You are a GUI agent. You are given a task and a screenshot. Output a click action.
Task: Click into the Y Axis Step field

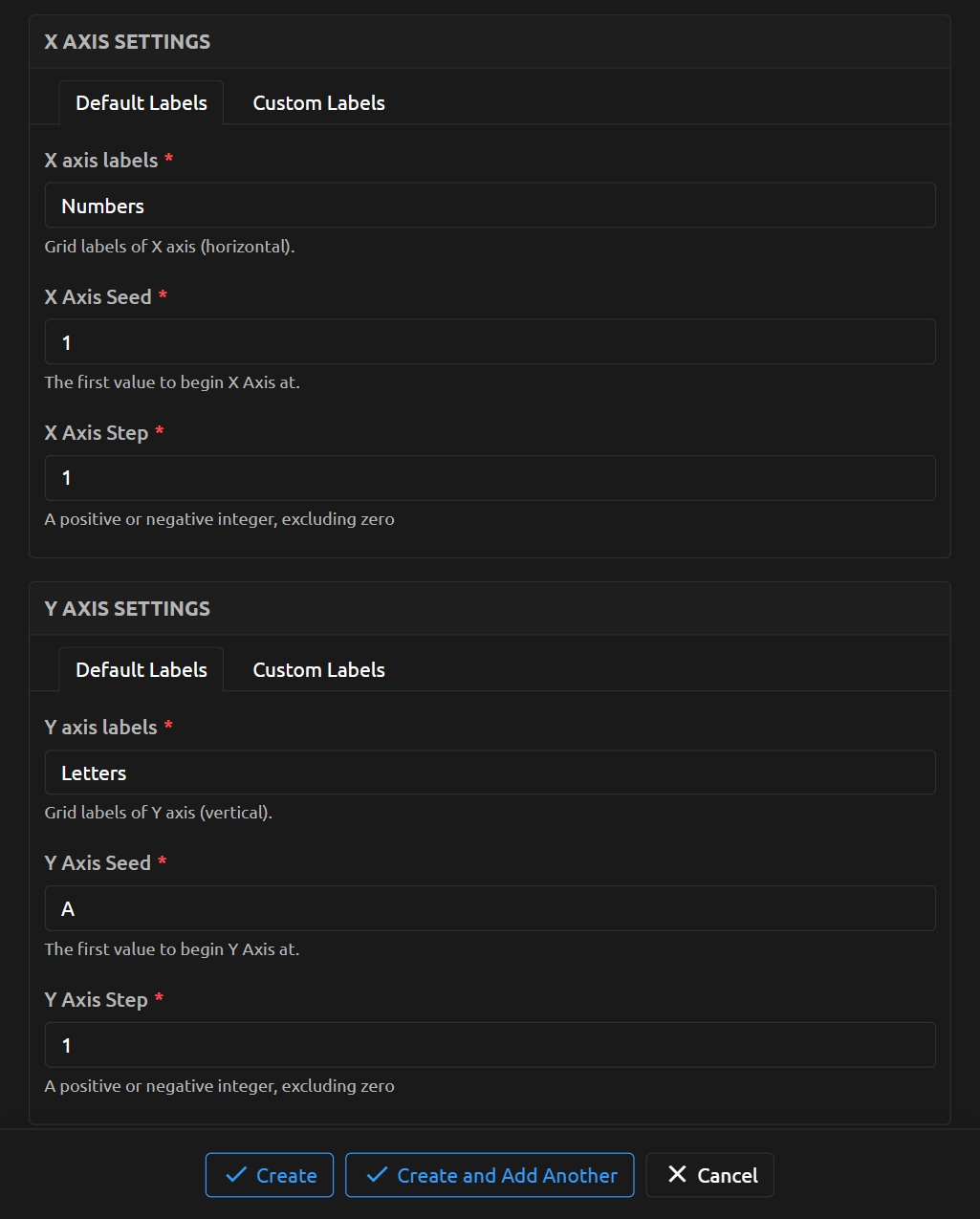tap(490, 1045)
